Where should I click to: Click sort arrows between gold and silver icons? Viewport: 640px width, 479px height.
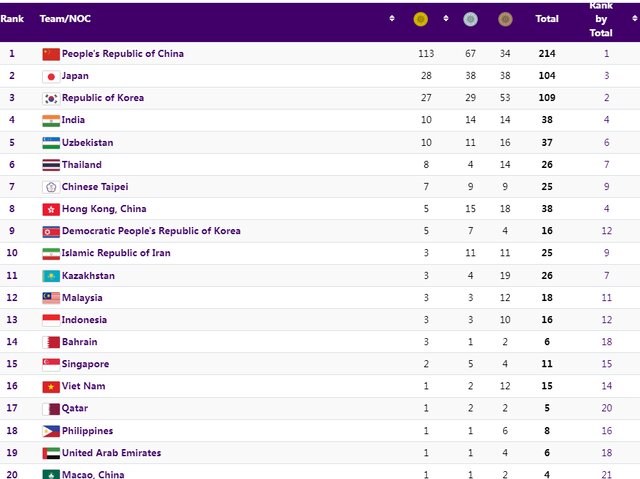click(x=446, y=19)
